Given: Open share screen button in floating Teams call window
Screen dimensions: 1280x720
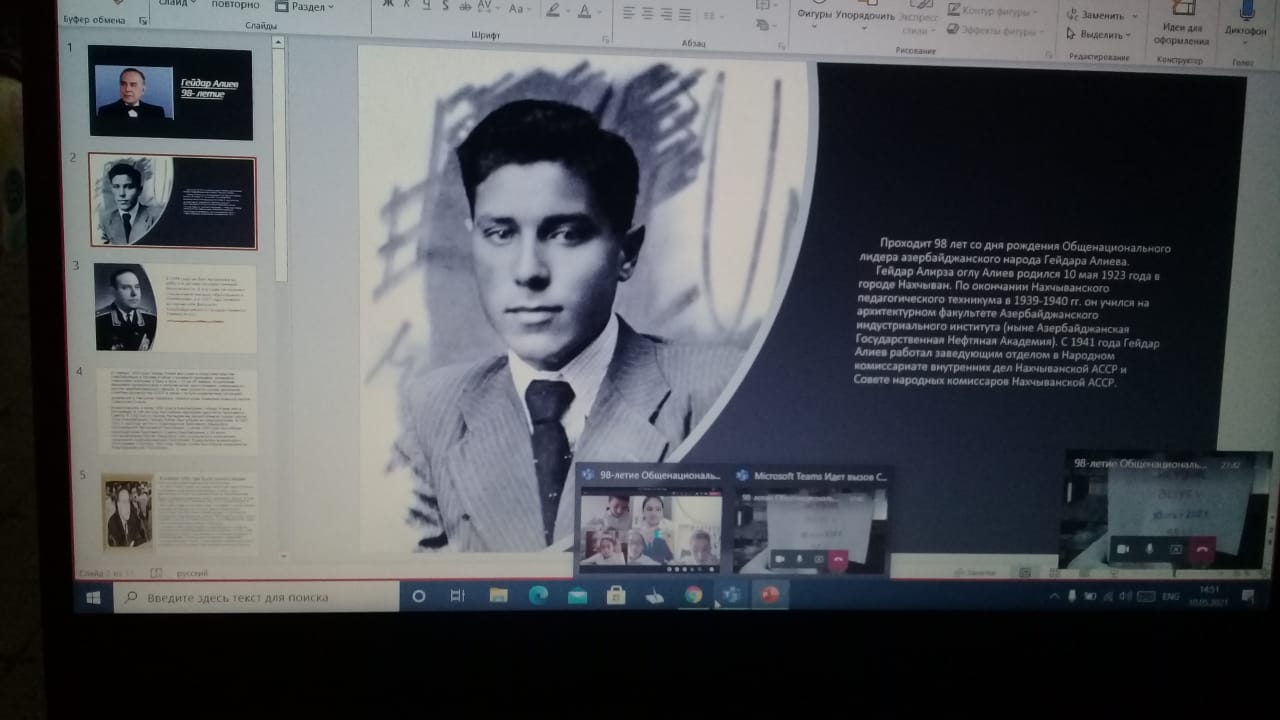Looking at the screenshot, I should 1175,549.
